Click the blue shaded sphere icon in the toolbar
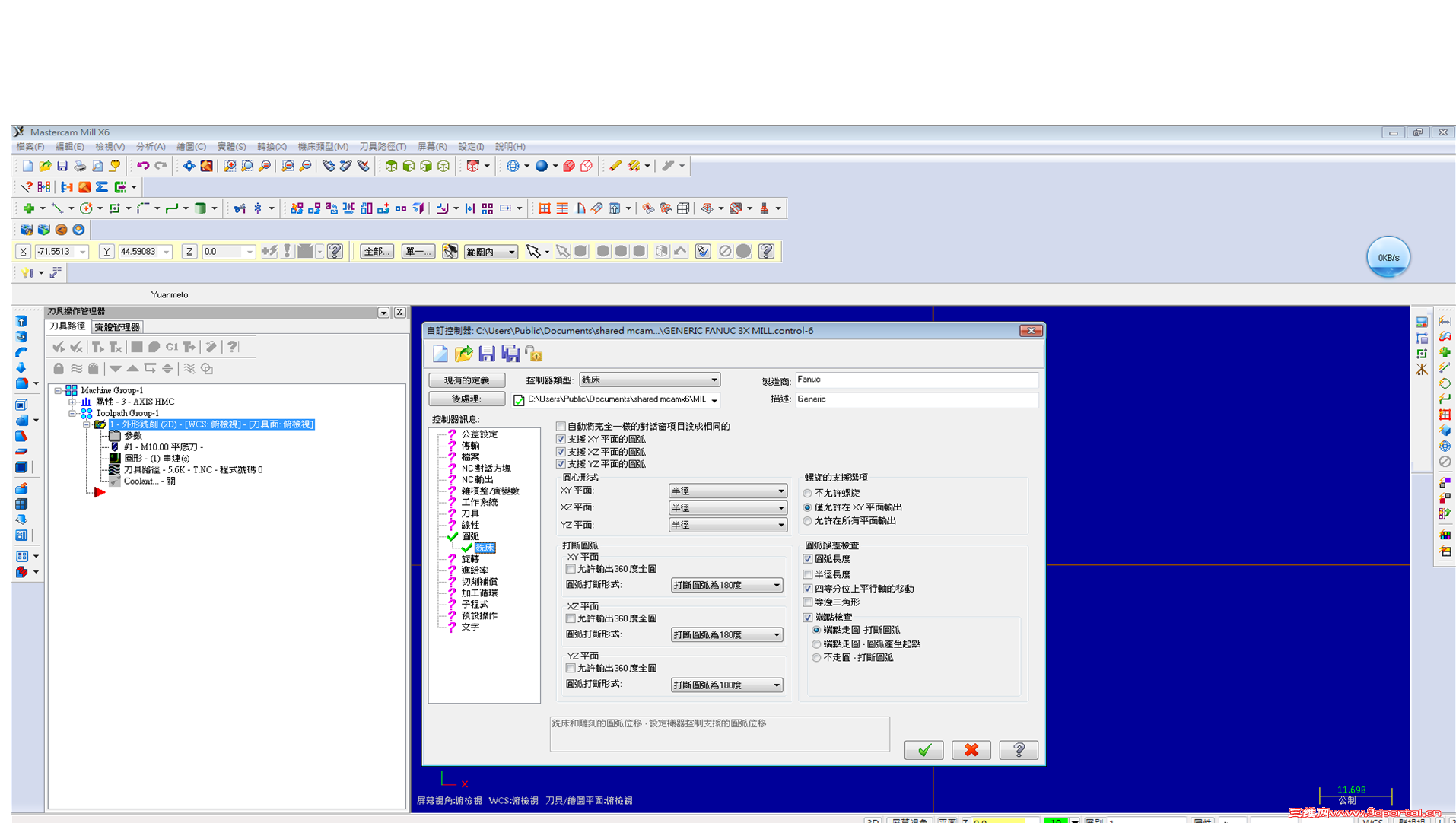This screenshot has width=1456, height=823. pyautogui.click(x=542, y=166)
